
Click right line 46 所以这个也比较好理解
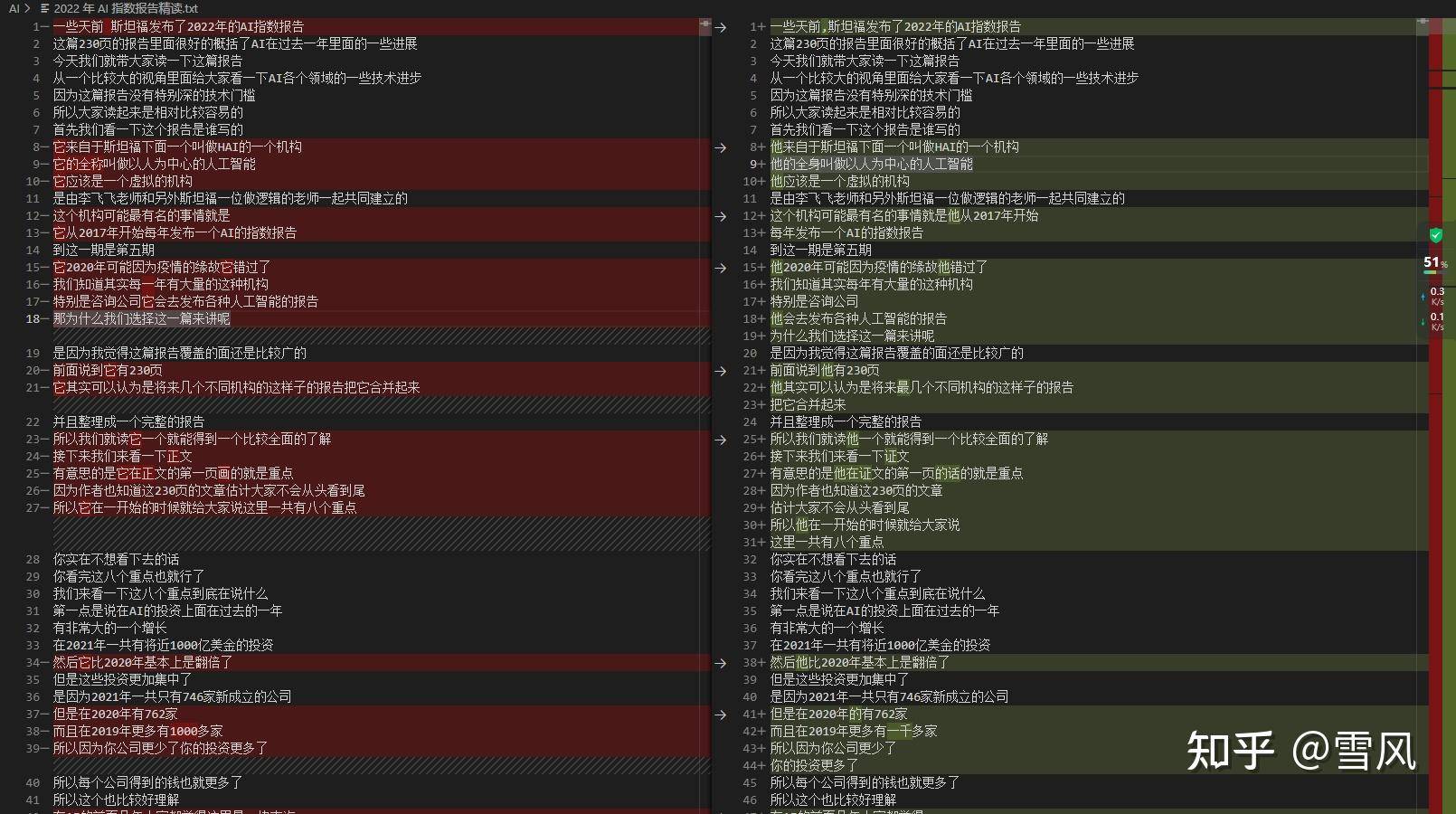point(833,800)
